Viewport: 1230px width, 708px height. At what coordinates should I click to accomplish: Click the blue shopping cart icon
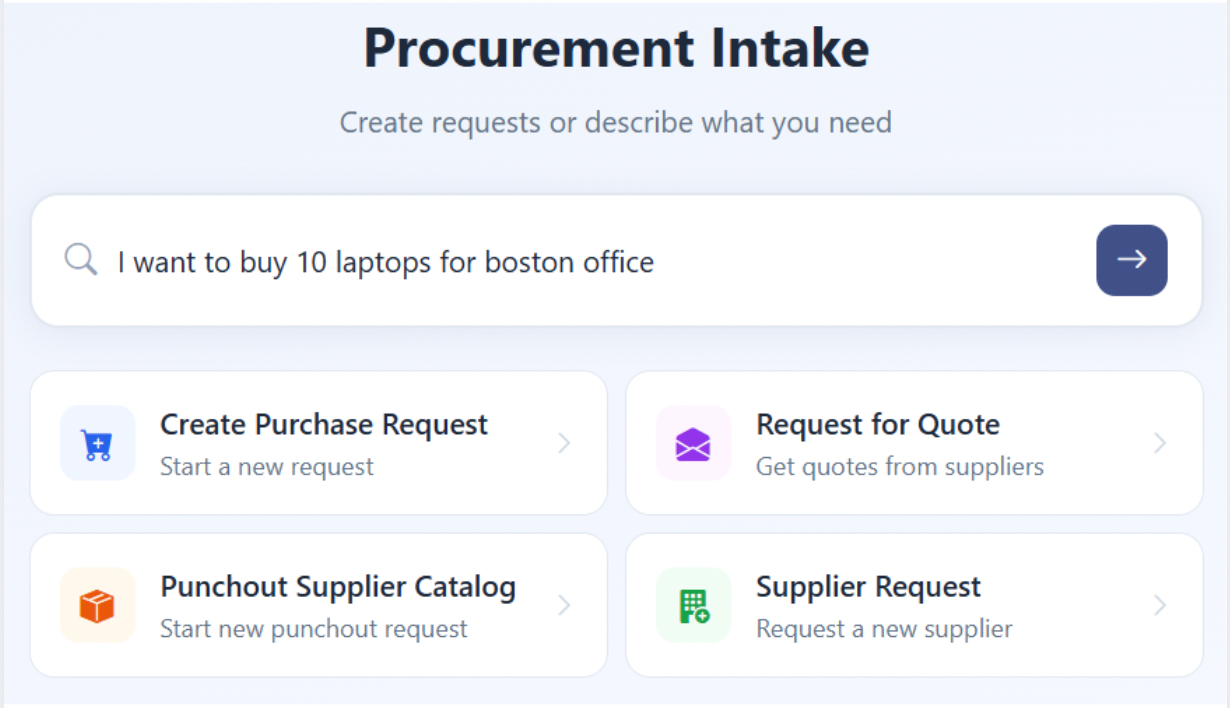(x=98, y=443)
